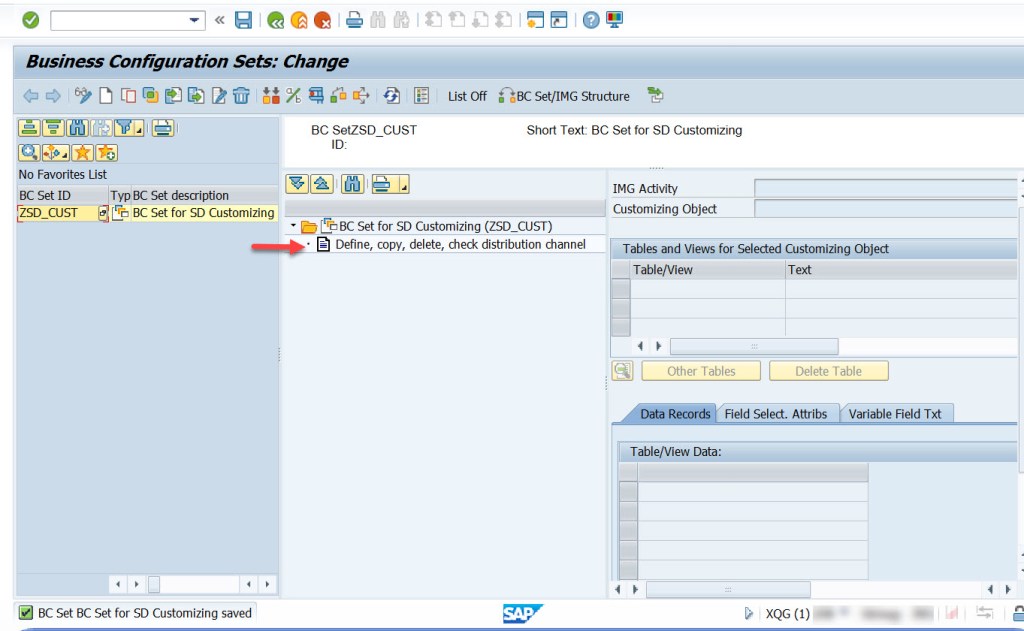The image size is (1024, 631).
Task: Create a new BC Set with blank page icon
Action: (104, 96)
